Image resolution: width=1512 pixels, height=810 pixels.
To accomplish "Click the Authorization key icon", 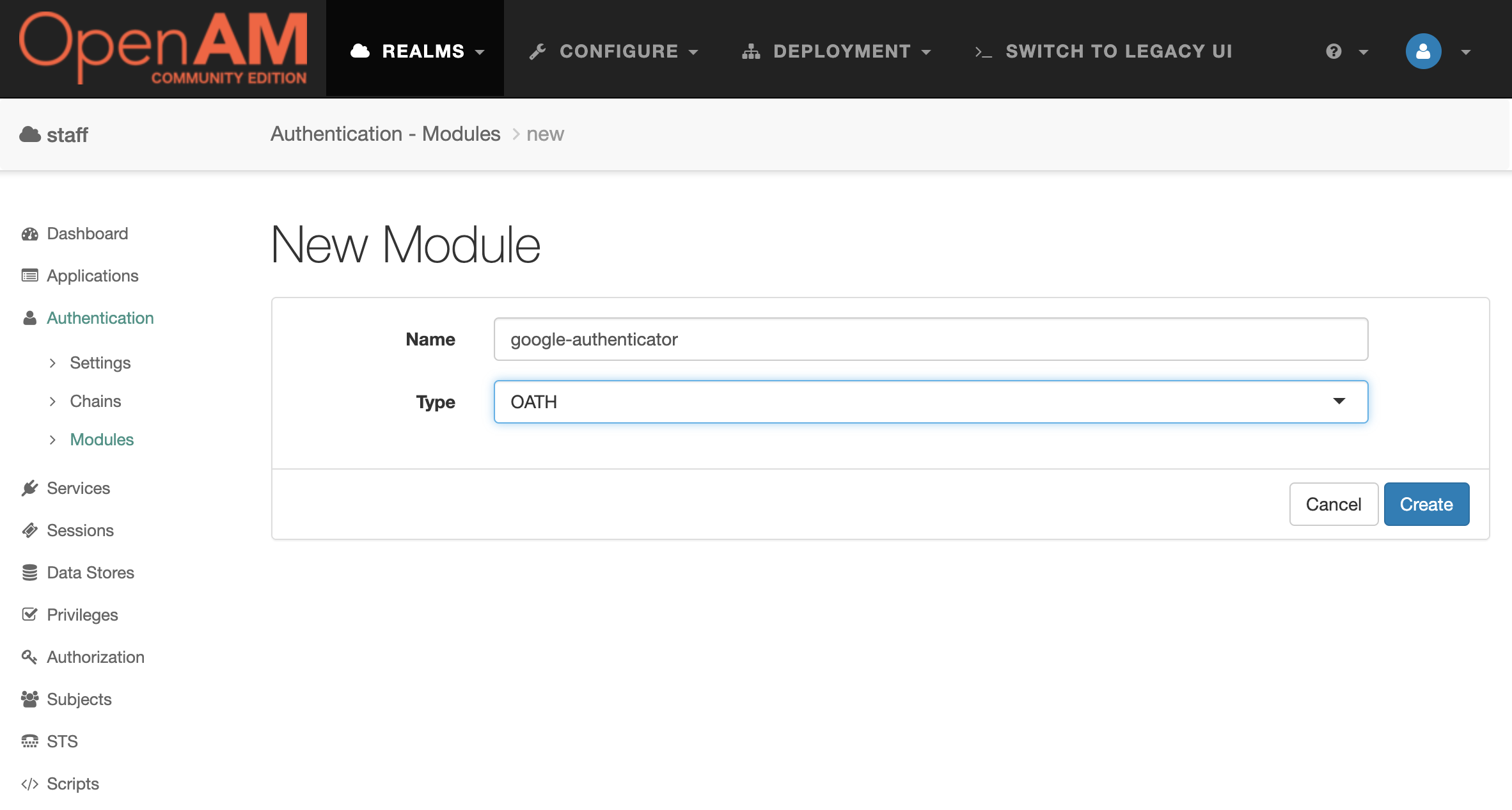I will pos(29,657).
